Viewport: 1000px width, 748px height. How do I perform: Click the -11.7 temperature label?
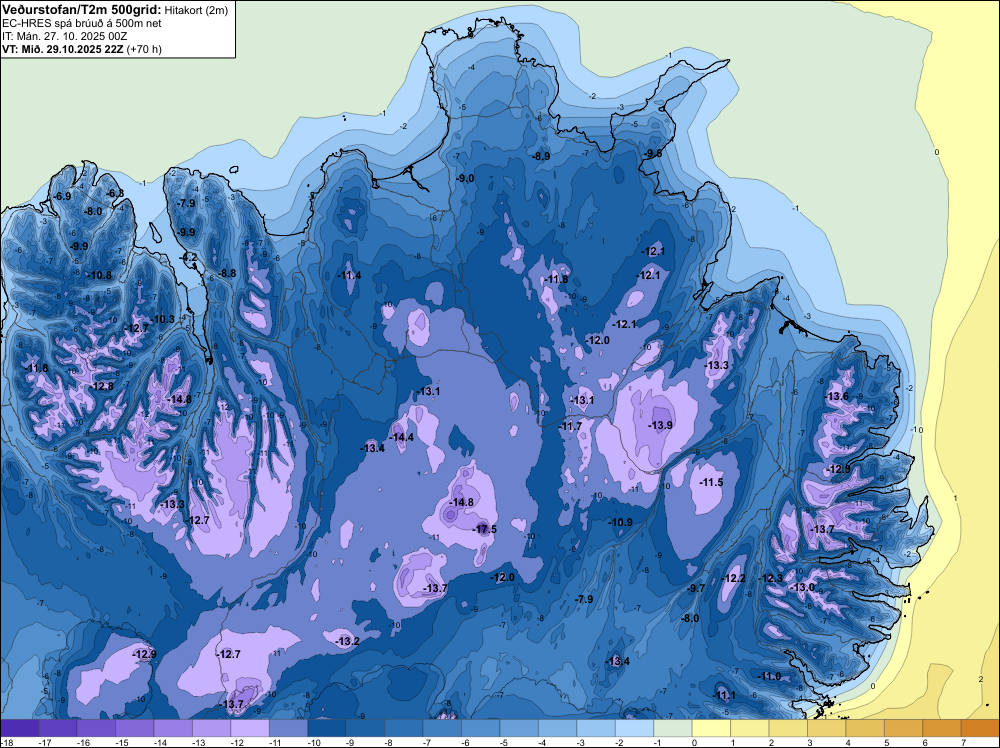(570, 426)
